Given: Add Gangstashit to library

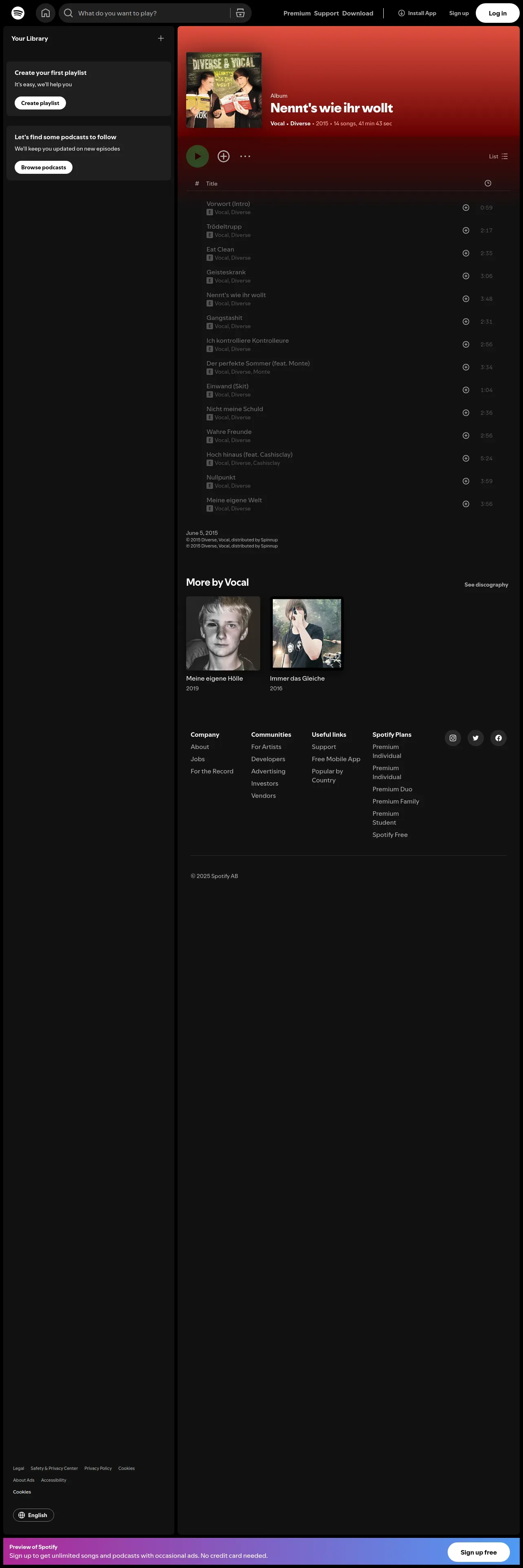Looking at the screenshot, I should 466,322.
